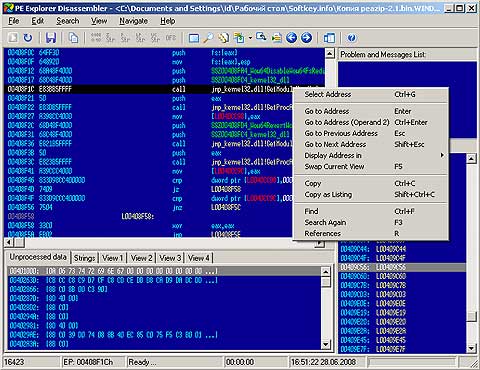Click the blue Help question mark icon

tap(352, 38)
